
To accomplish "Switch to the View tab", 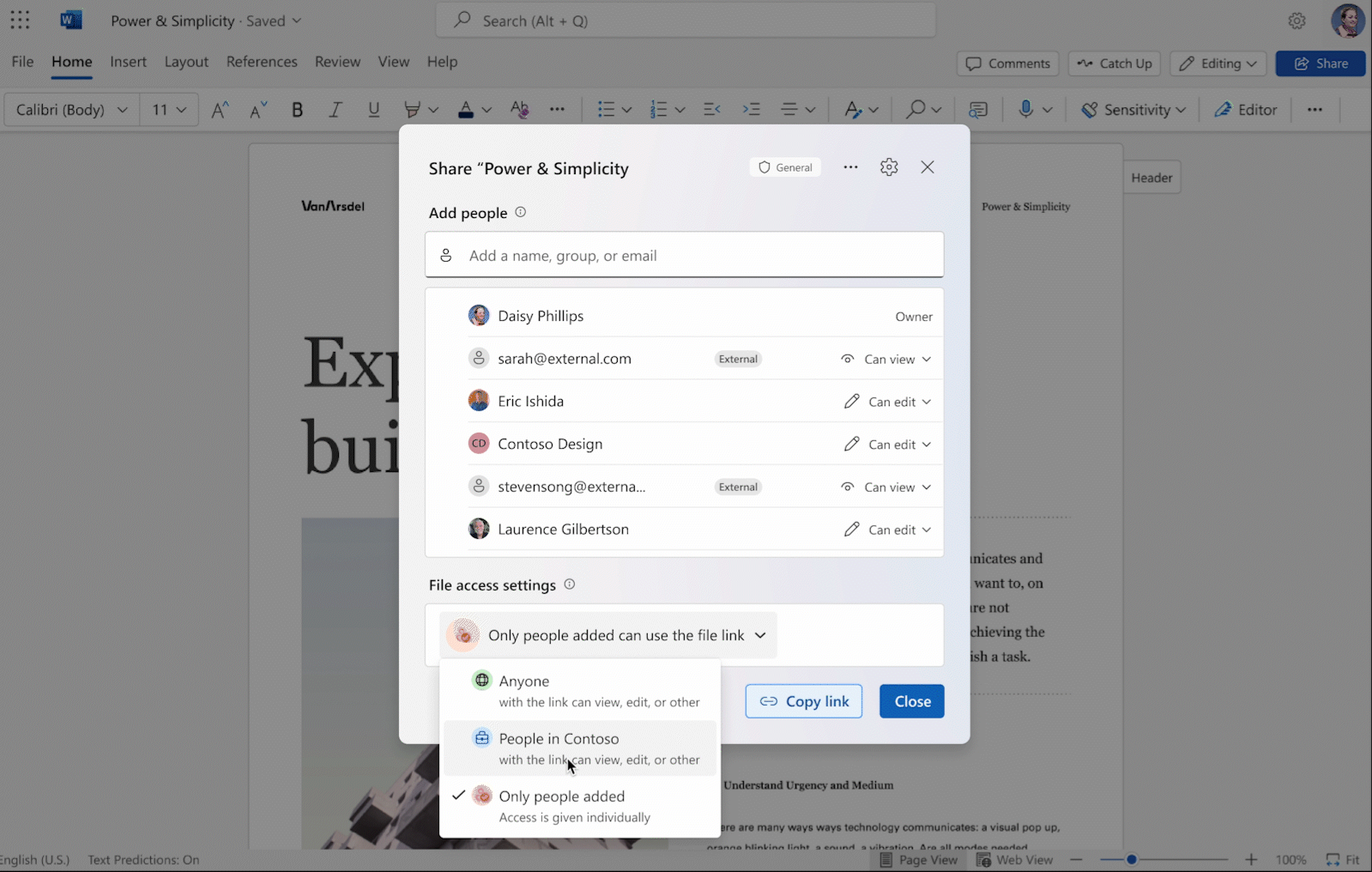I will click(394, 62).
